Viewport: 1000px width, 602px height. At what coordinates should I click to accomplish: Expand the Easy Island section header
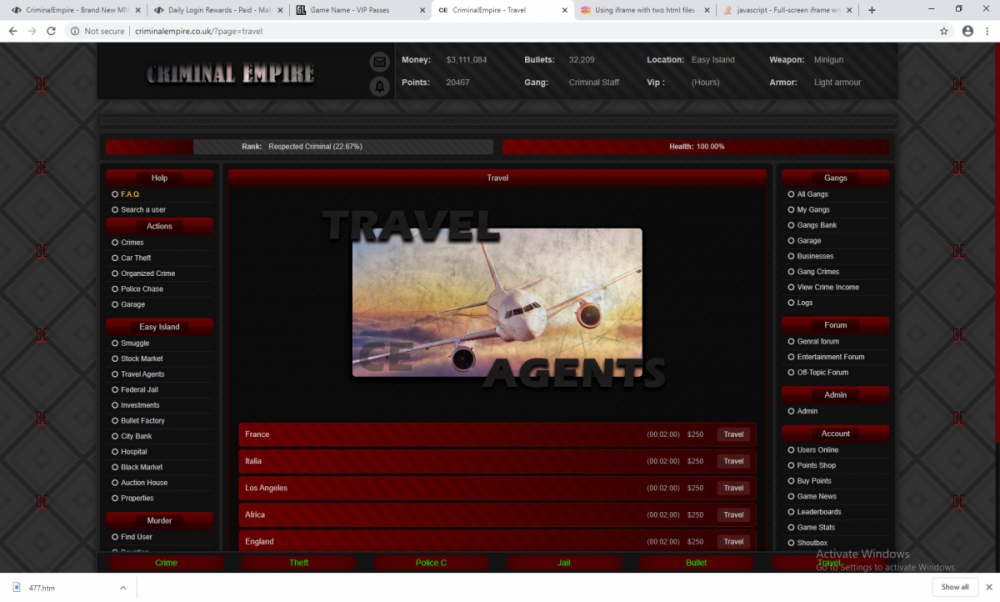[x=159, y=326]
